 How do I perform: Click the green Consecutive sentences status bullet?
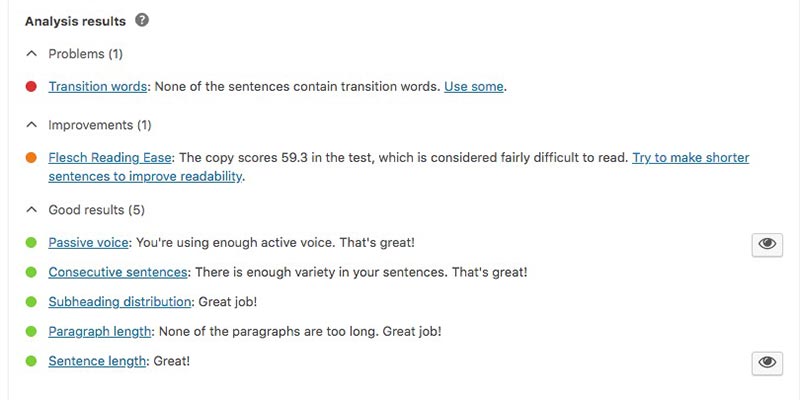[31, 272]
